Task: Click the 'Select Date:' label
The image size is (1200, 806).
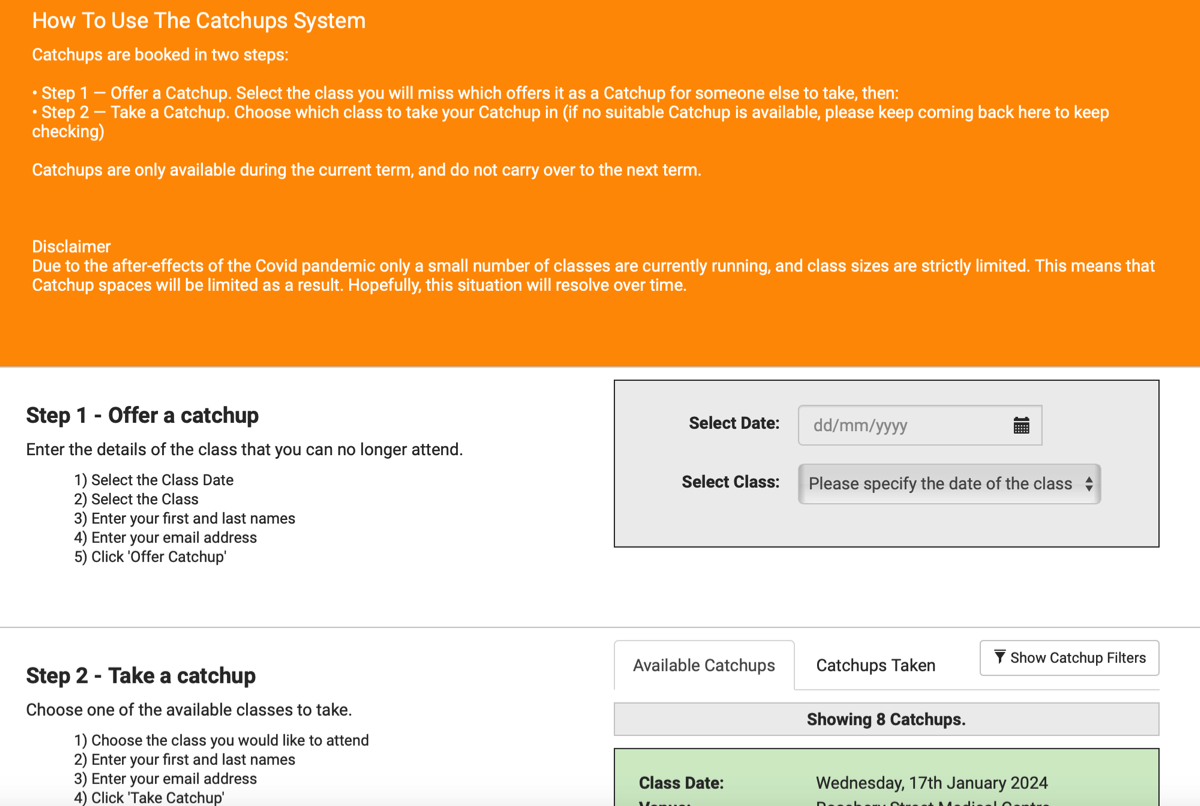Action: tap(734, 423)
